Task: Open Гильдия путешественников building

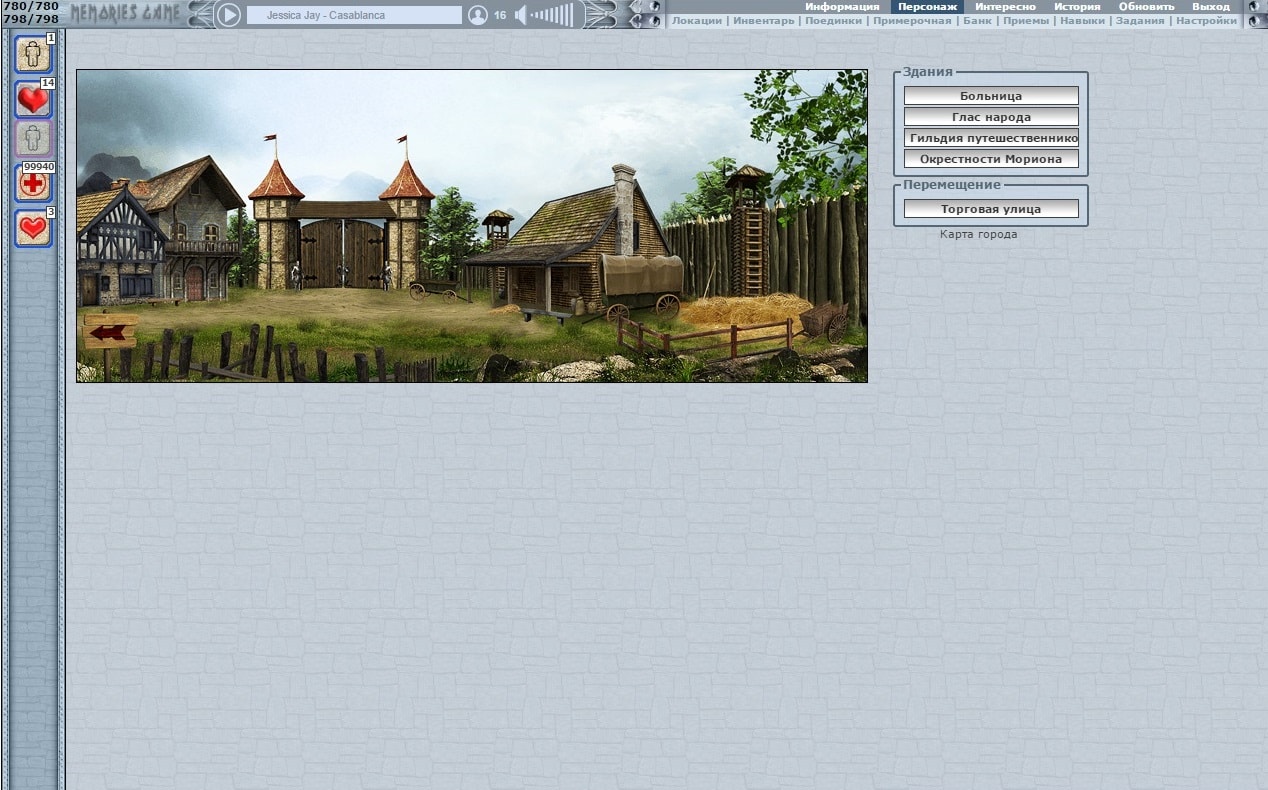Action: [991, 138]
